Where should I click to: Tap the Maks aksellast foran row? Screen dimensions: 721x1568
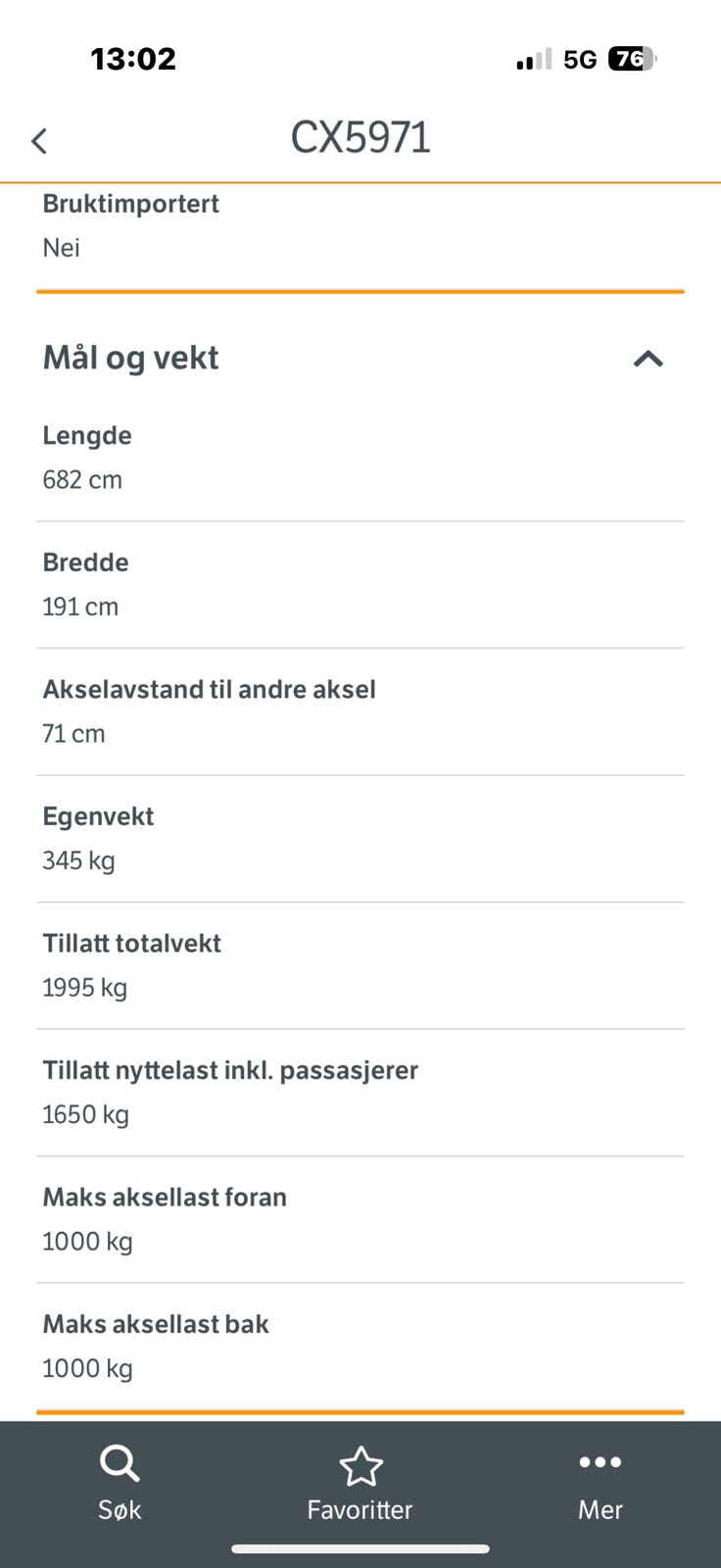360,1219
